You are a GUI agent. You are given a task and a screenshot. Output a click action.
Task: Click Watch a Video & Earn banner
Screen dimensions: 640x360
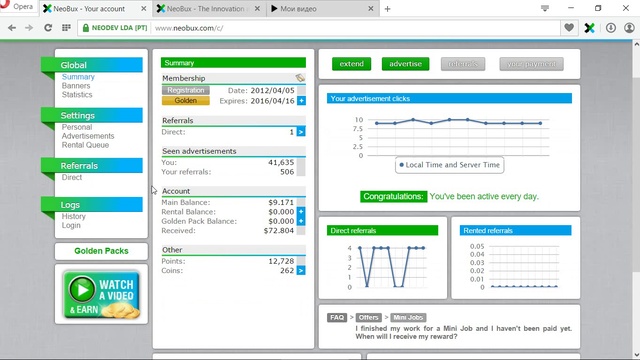click(x=101, y=294)
